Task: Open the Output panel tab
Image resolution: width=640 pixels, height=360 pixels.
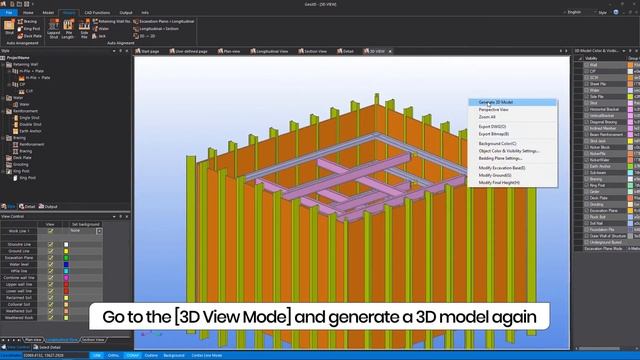Action: click(48, 207)
